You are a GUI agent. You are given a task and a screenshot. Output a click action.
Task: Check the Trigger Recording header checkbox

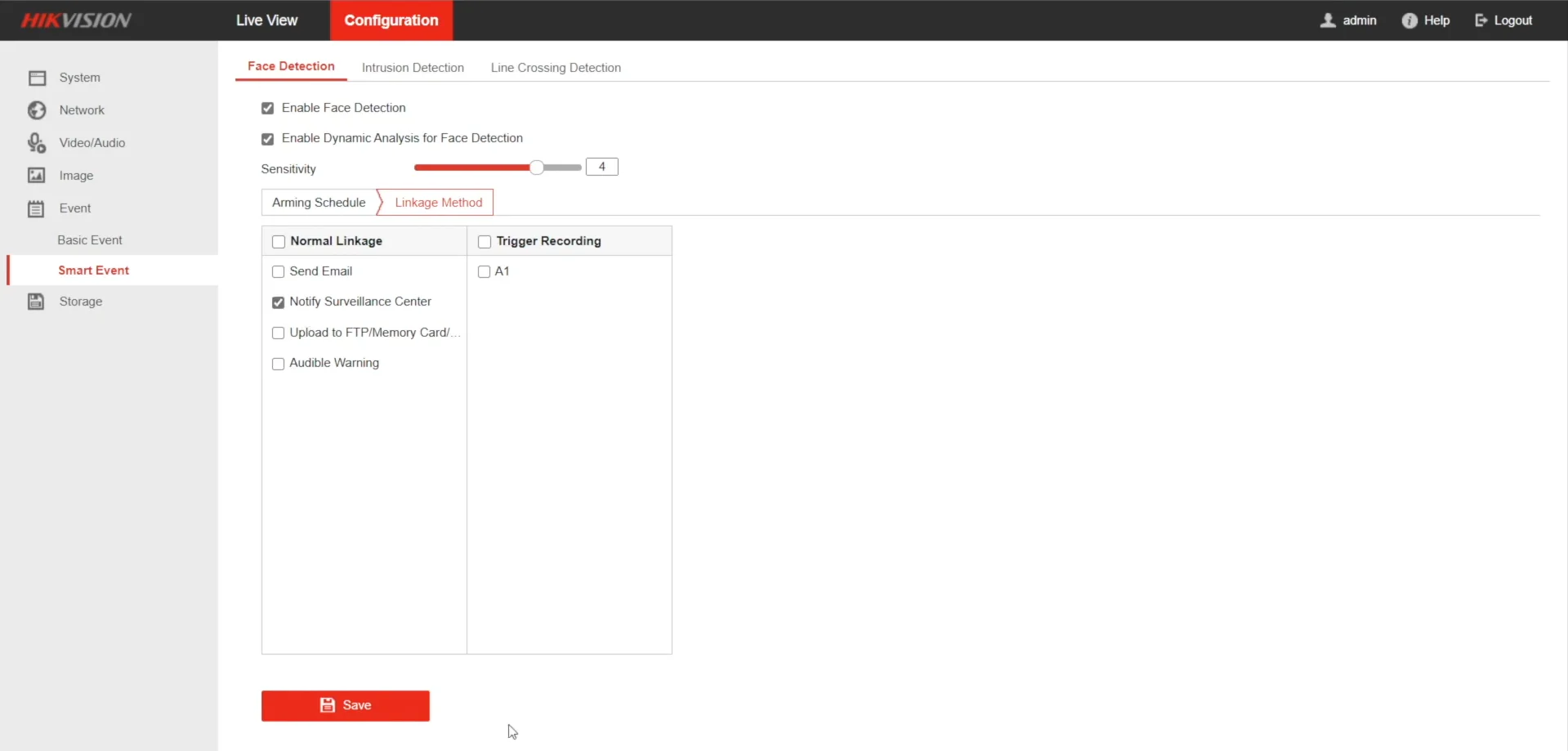point(485,242)
